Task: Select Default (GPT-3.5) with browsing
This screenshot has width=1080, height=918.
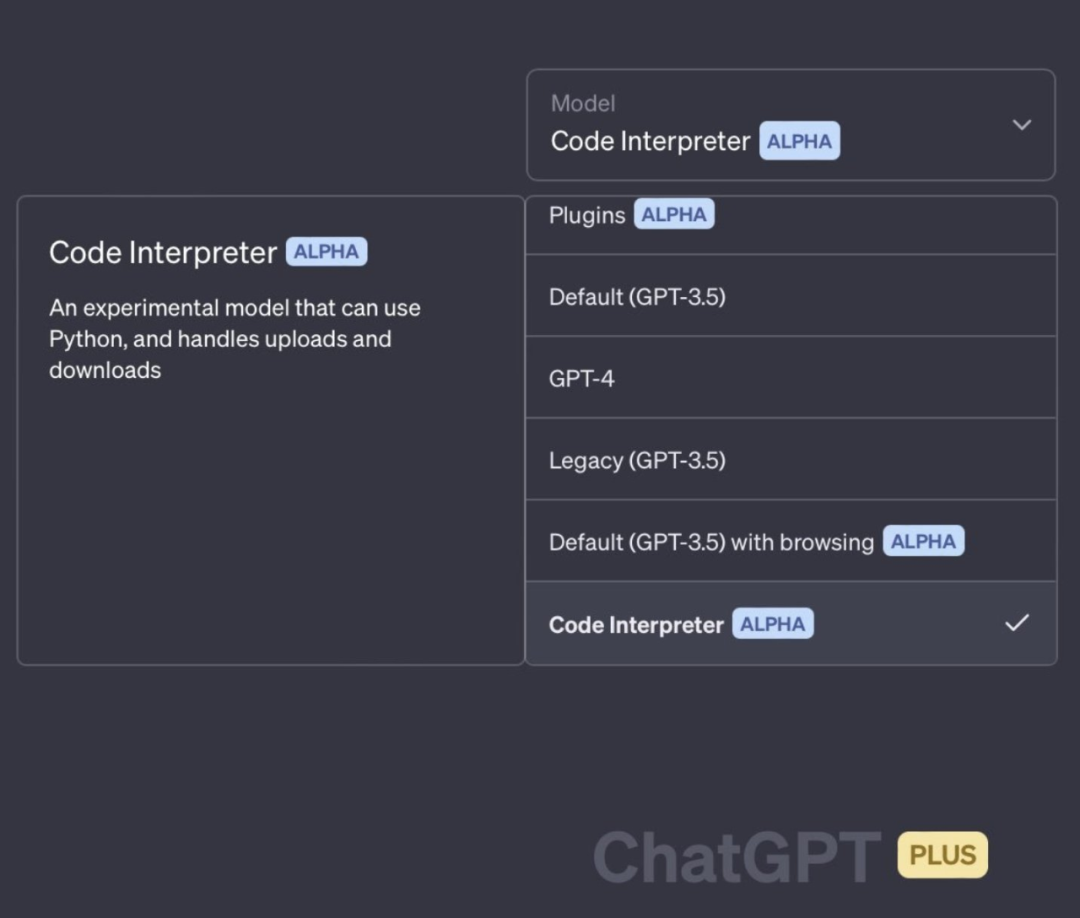Action: [711, 543]
